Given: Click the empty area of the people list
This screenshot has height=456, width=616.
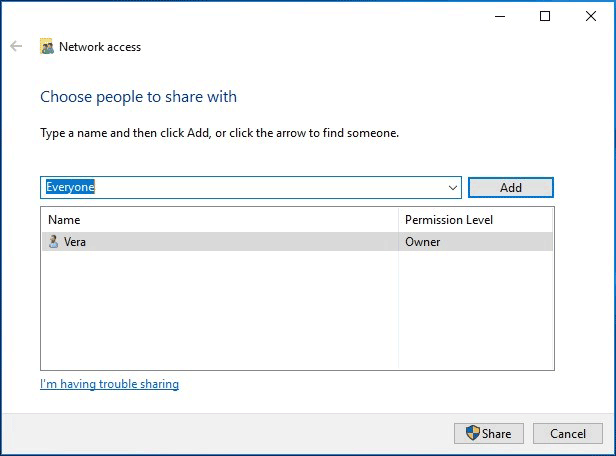Looking at the screenshot, I should [220, 310].
